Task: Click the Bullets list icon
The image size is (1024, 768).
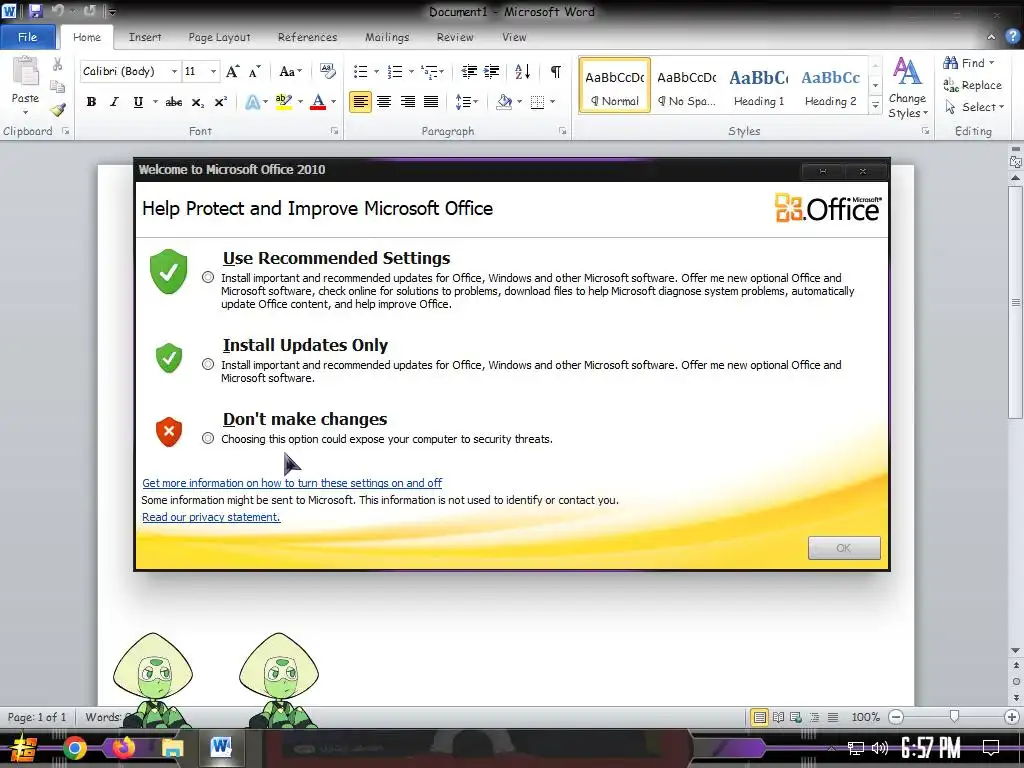Action: 360,71
